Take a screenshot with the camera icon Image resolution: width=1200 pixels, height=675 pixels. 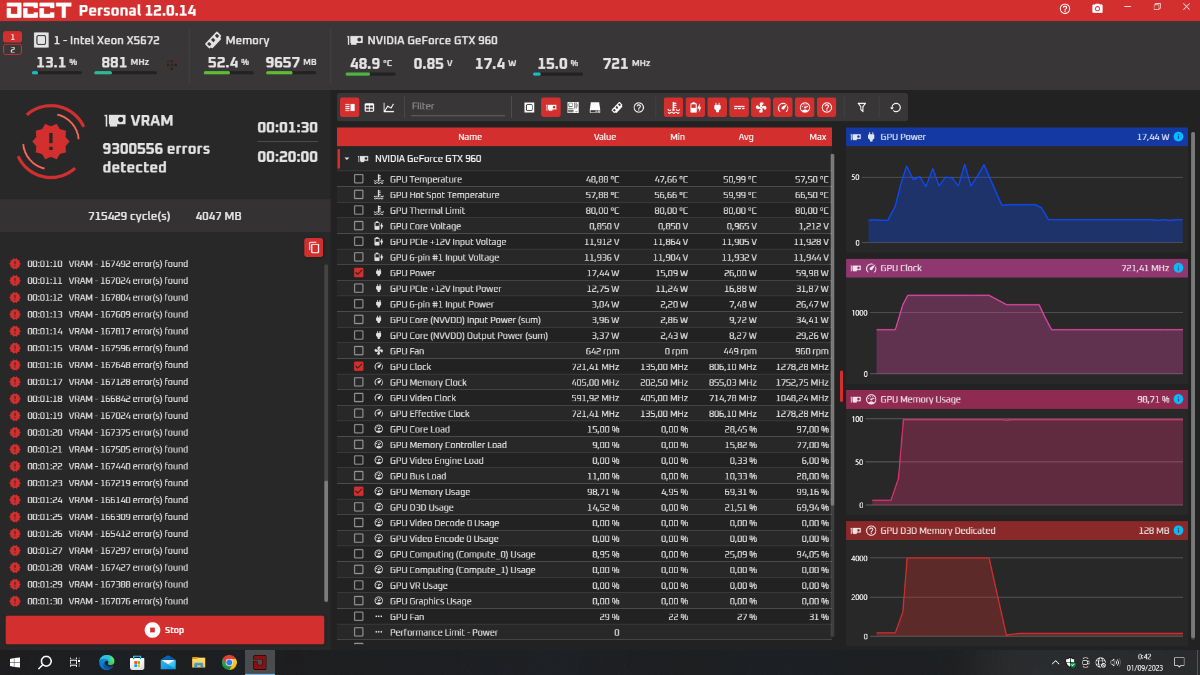pos(1097,8)
